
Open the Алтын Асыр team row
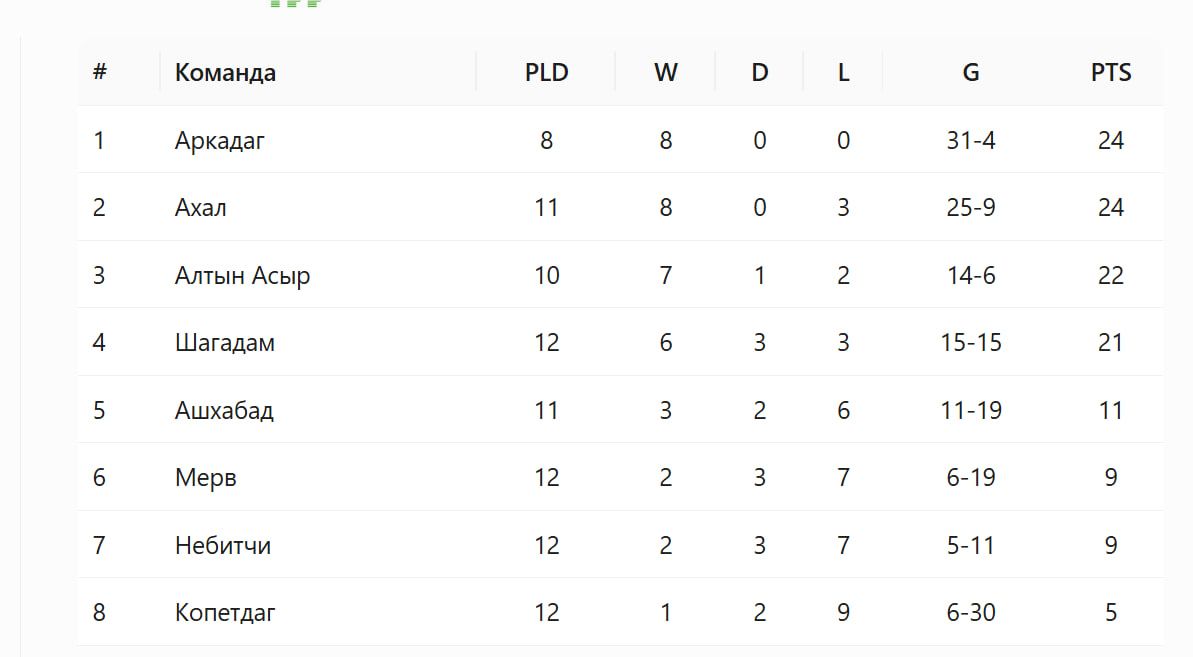pos(621,275)
